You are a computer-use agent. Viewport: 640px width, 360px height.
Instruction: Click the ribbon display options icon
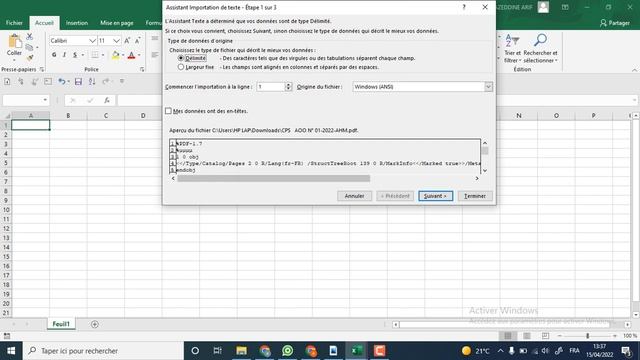tap(565, 7)
